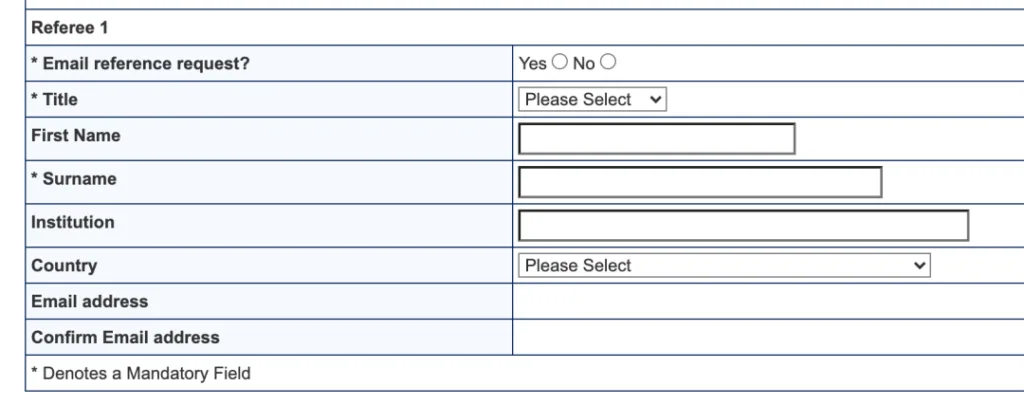Expand the Country Please Select dropdown
The width and height of the screenshot is (1024, 404).
tap(724, 265)
